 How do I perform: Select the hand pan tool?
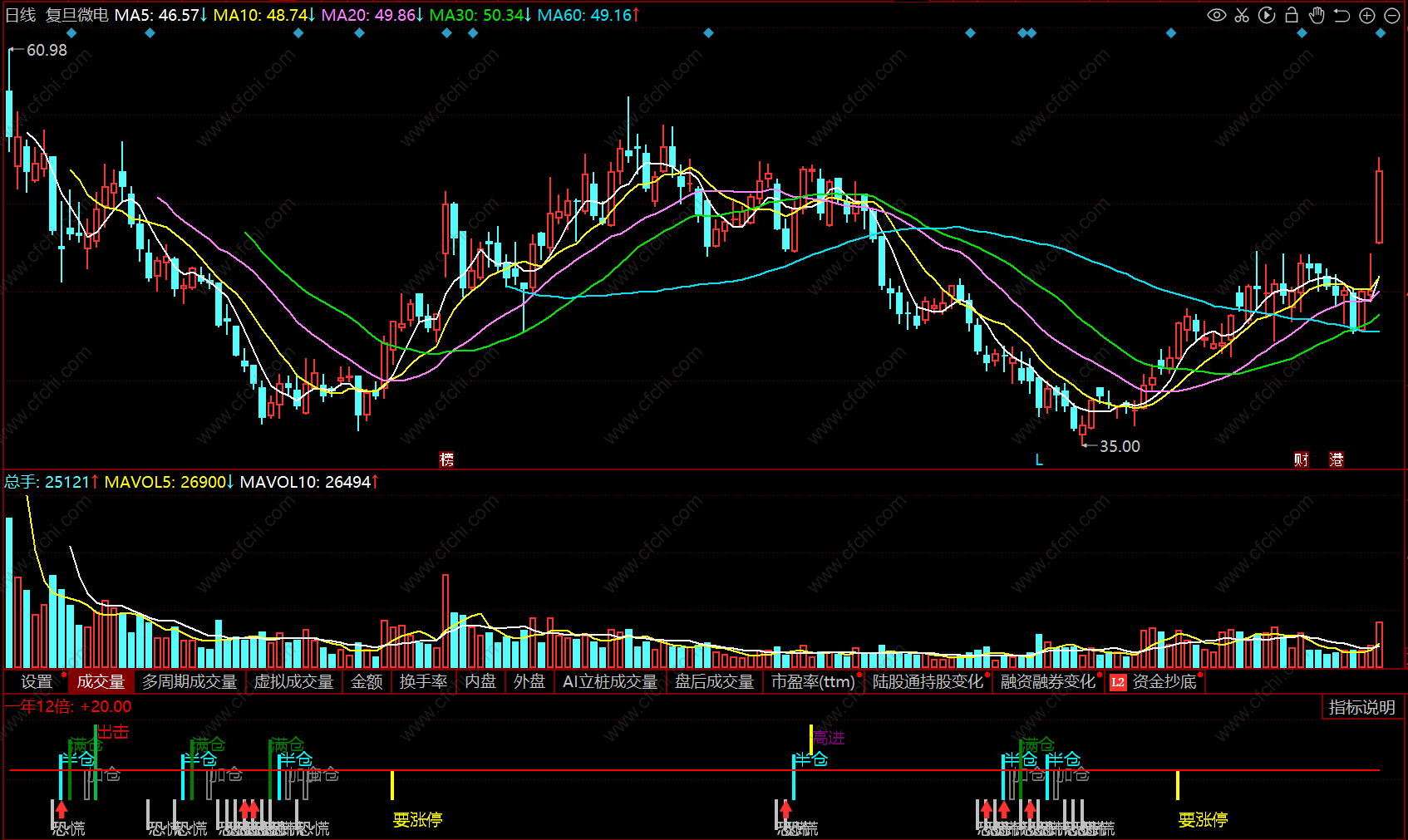1317,15
